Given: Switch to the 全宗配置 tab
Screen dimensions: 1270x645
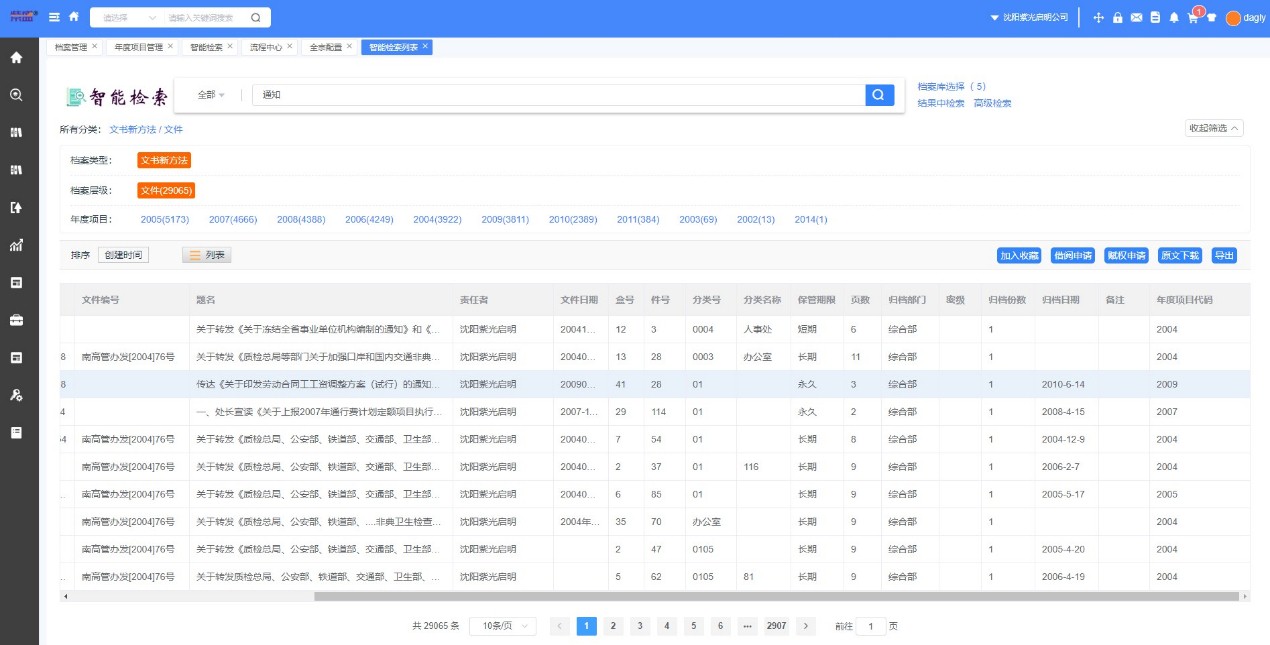Looking at the screenshot, I should (x=325, y=47).
